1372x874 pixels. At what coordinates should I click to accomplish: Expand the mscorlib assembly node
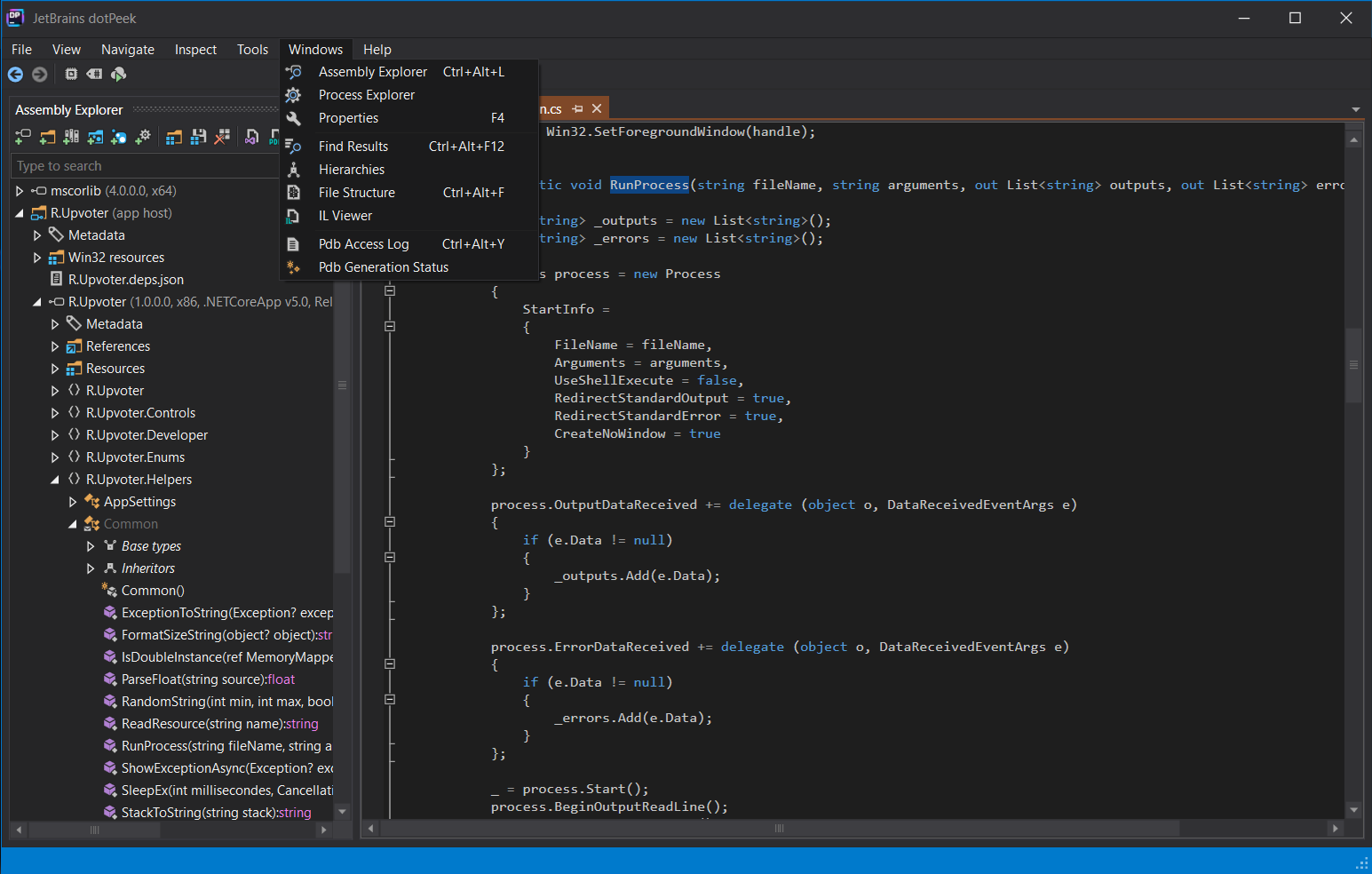coord(20,191)
